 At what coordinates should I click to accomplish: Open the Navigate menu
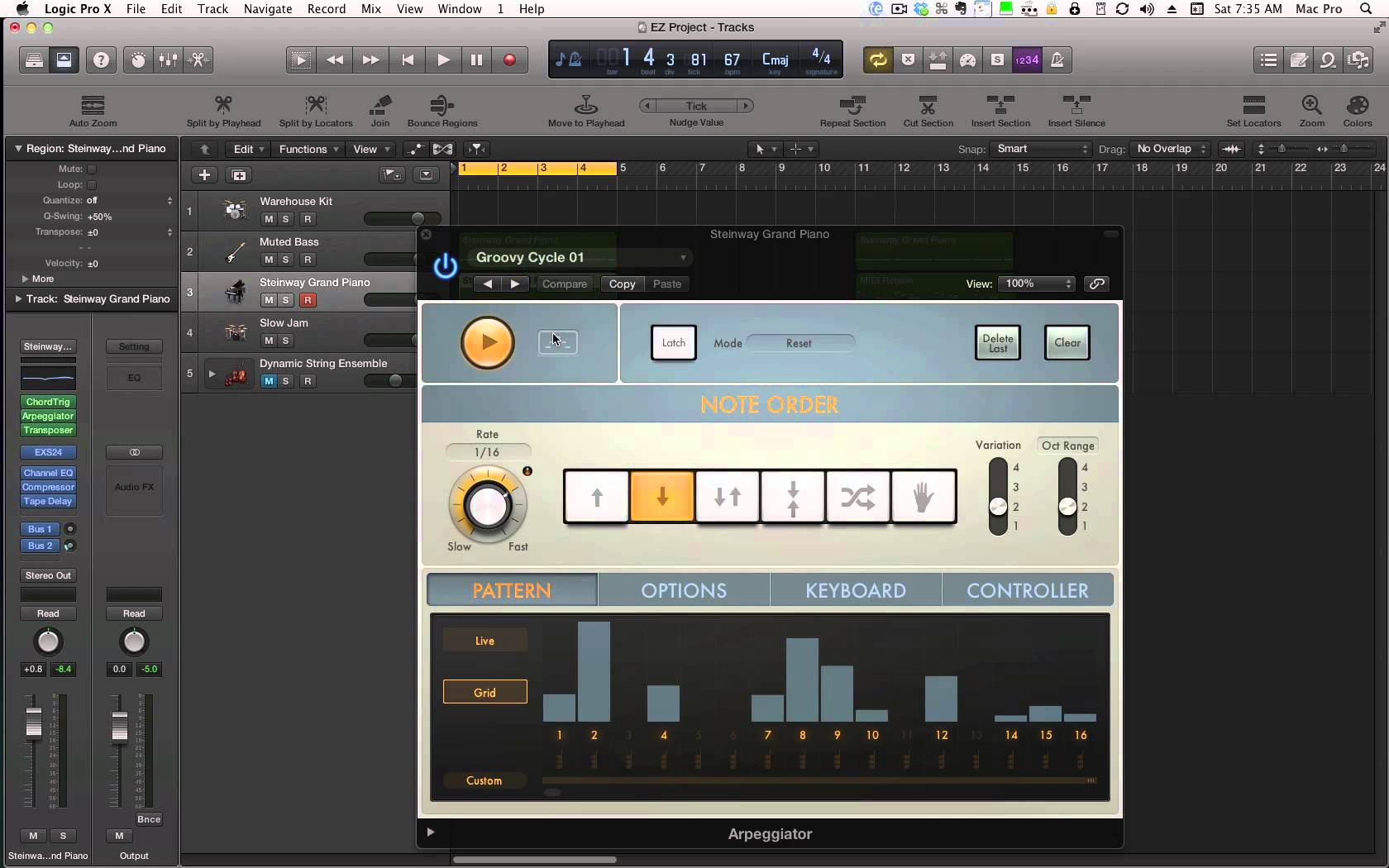(x=268, y=9)
